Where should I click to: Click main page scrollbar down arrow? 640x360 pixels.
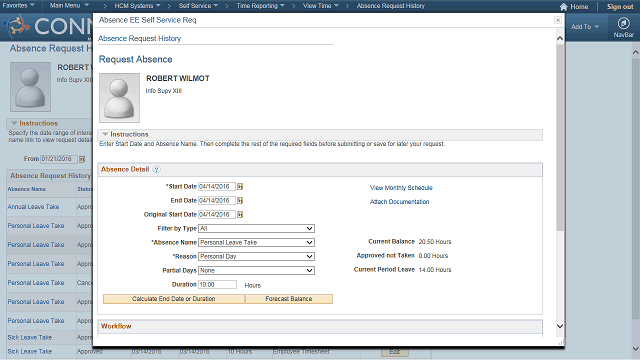(636, 349)
